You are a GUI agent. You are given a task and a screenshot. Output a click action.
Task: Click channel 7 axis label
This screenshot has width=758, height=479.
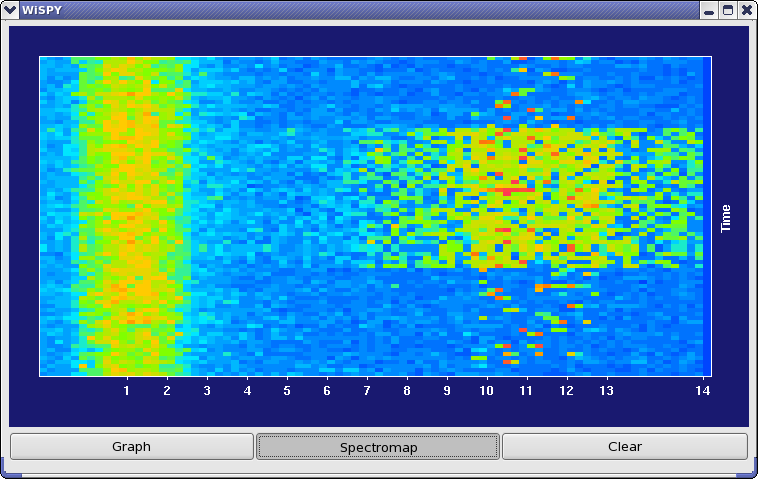[x=367, y=391]
